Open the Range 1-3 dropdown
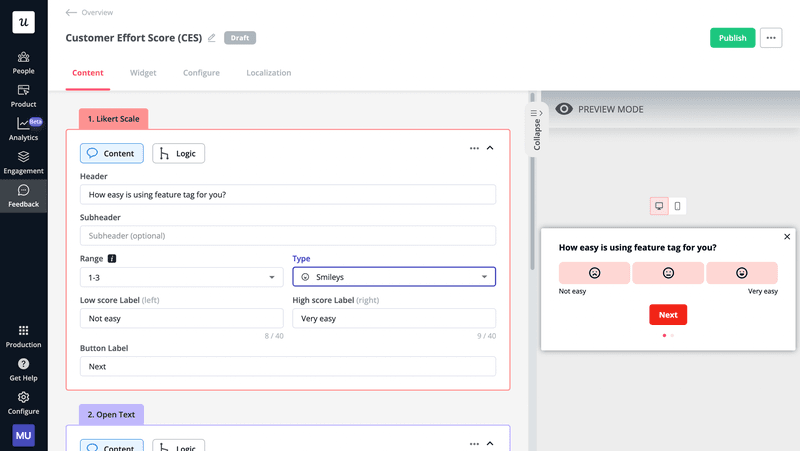This screenshot has height=451, width=800. (x=182, y=278)
